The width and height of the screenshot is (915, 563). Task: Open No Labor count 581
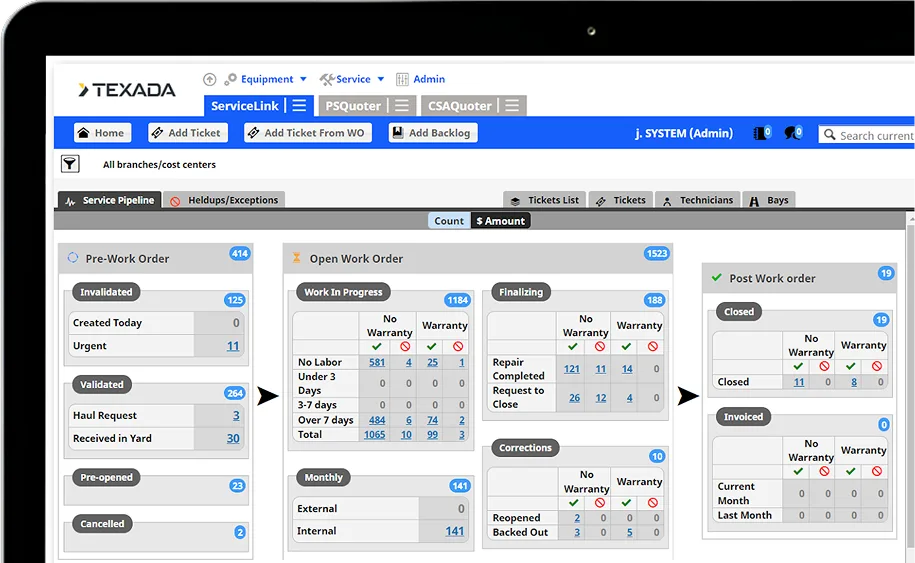click(377, 362)
